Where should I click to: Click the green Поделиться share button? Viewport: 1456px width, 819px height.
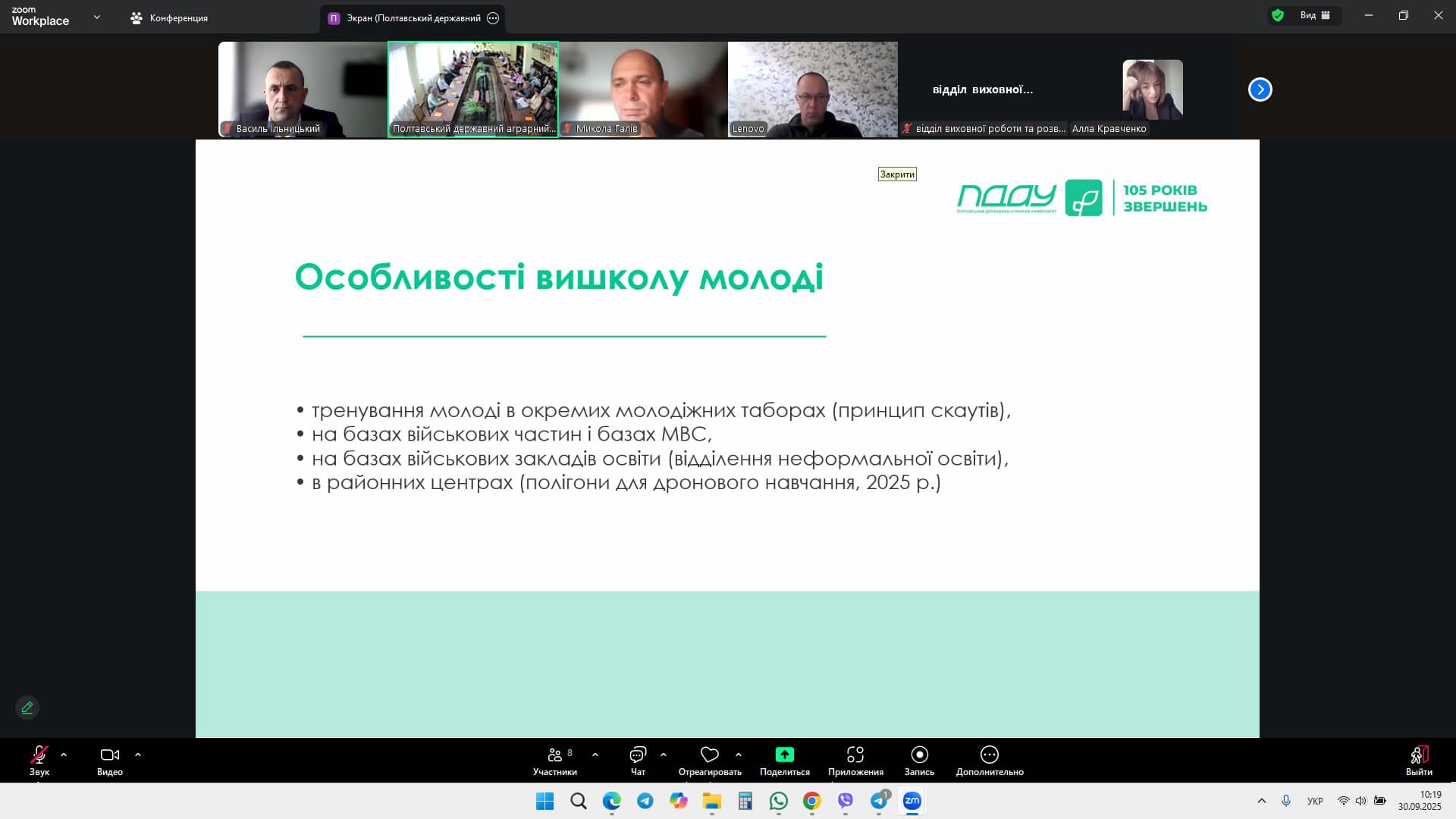click(x=784, y=755)
